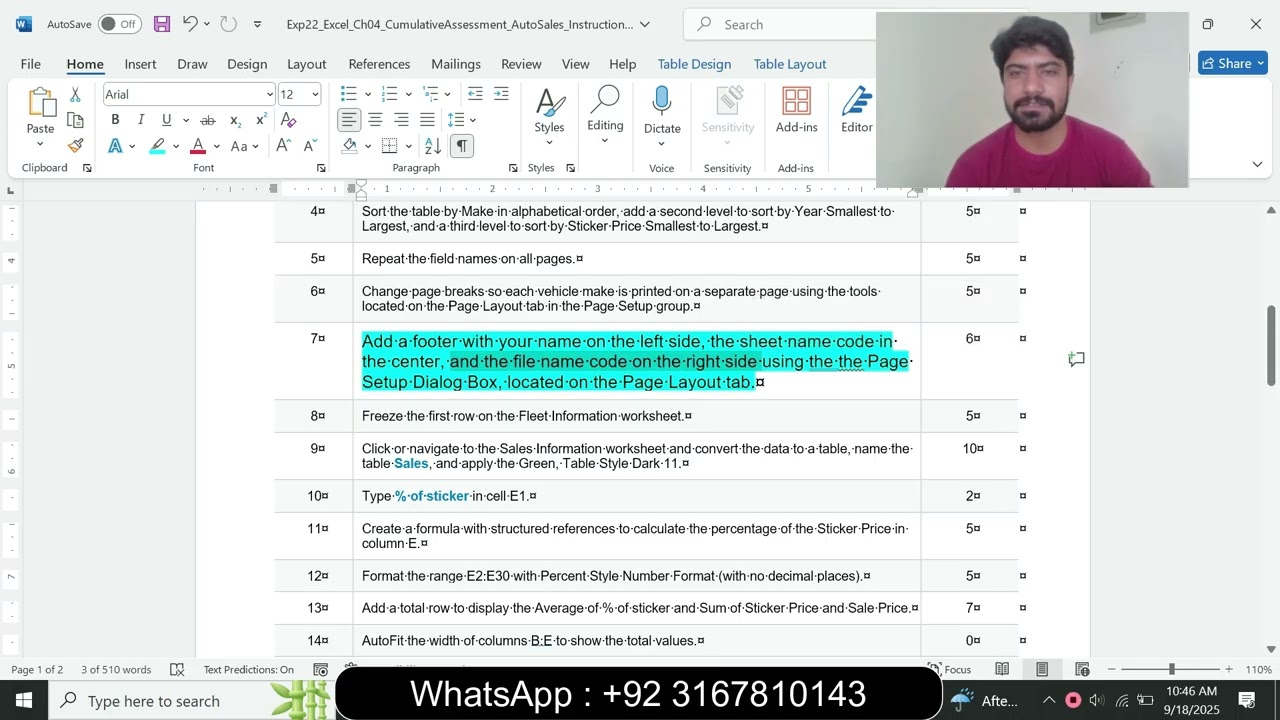
Task: Toggle Focus mode in status bar
Action: [x=949, y=669]
